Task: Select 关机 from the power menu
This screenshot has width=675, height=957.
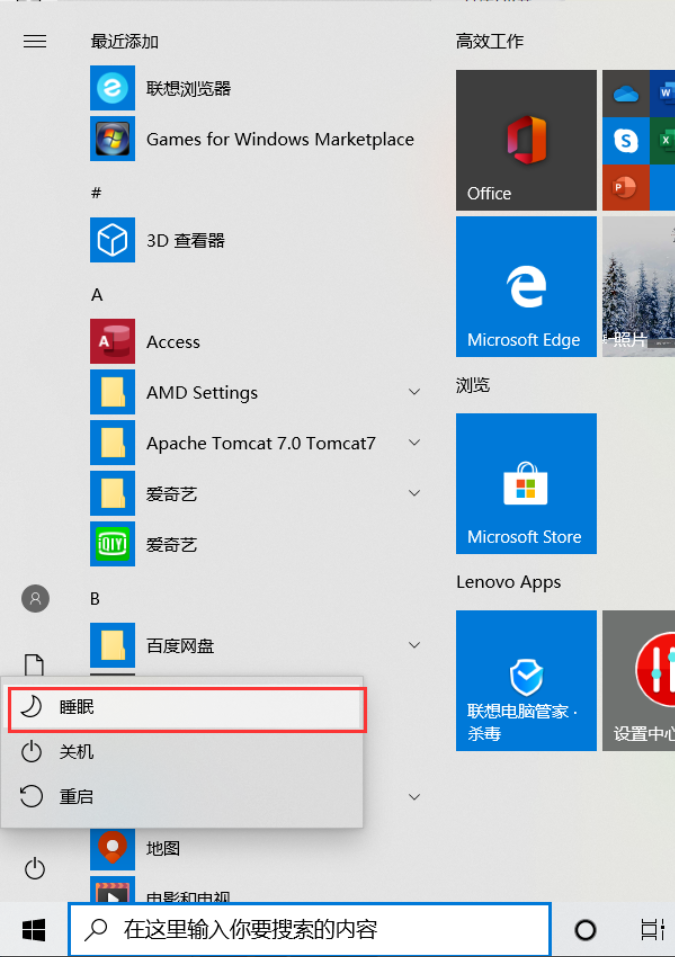Action: [x=182, y=752]
